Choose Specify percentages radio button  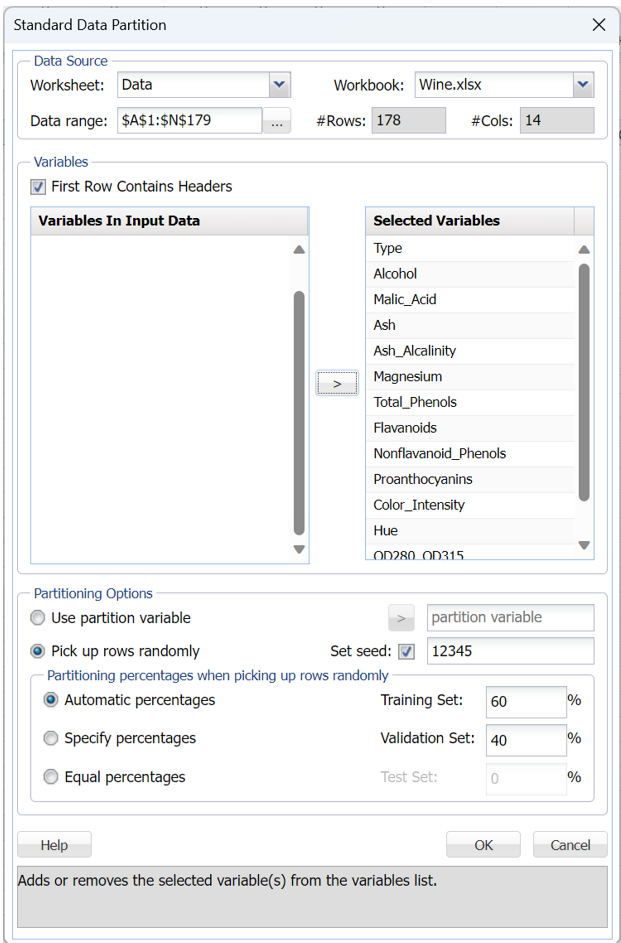point(51,739)
